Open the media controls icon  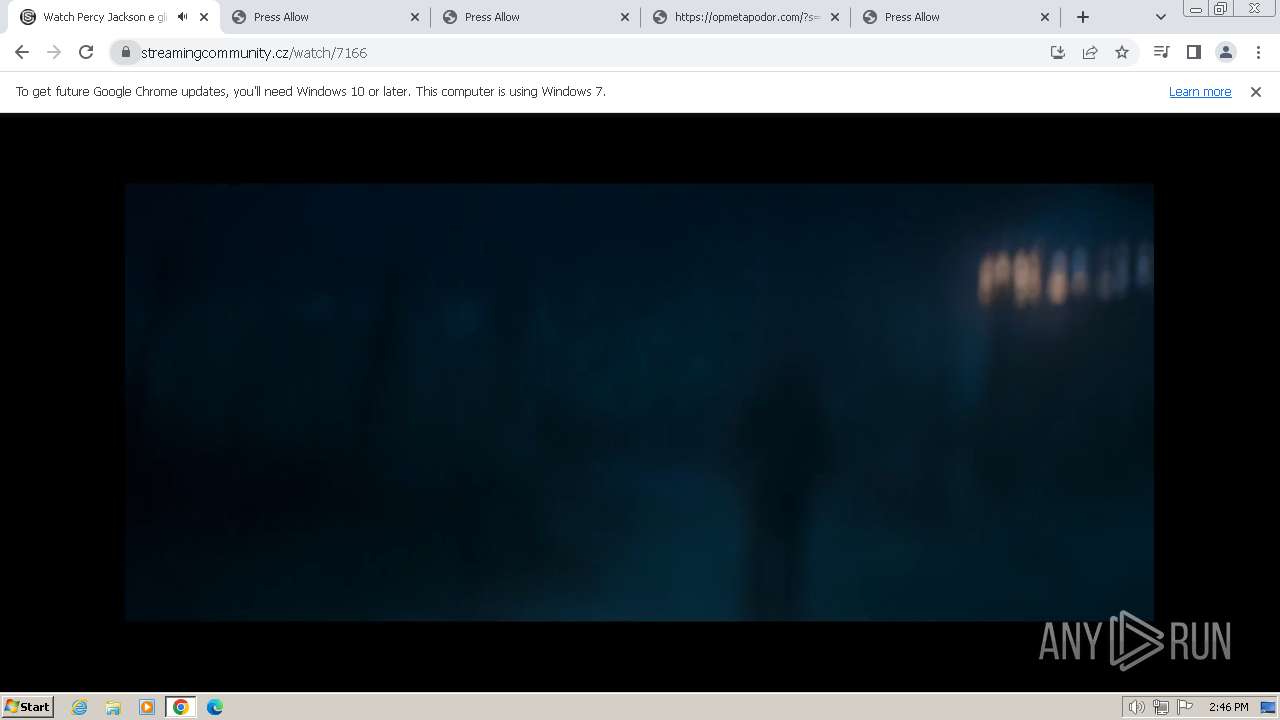point(1161,52)
